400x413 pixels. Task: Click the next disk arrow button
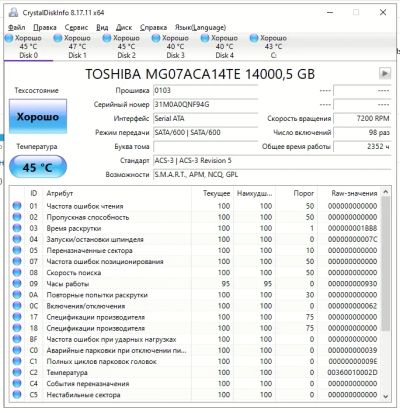tap(385, 73)
